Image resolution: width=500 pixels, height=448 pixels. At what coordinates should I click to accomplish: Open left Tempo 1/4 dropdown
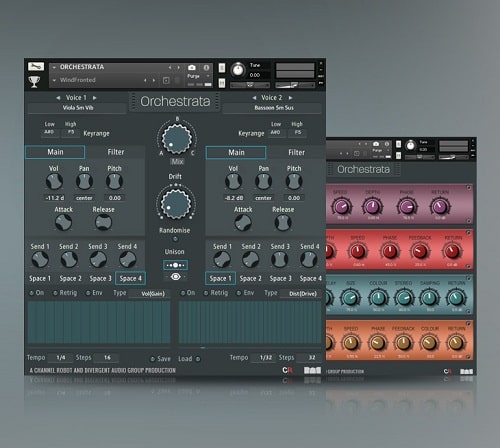pos(61,358)
